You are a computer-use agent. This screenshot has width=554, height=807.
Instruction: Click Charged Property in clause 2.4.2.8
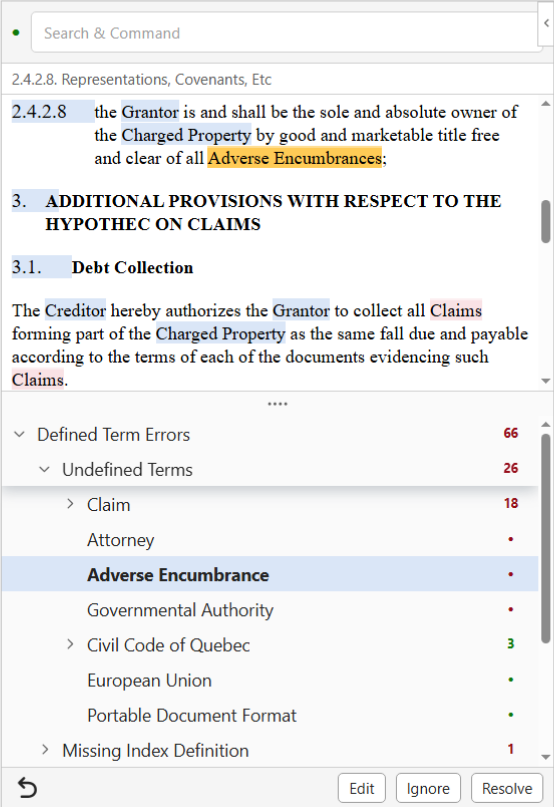click(186, 135)
